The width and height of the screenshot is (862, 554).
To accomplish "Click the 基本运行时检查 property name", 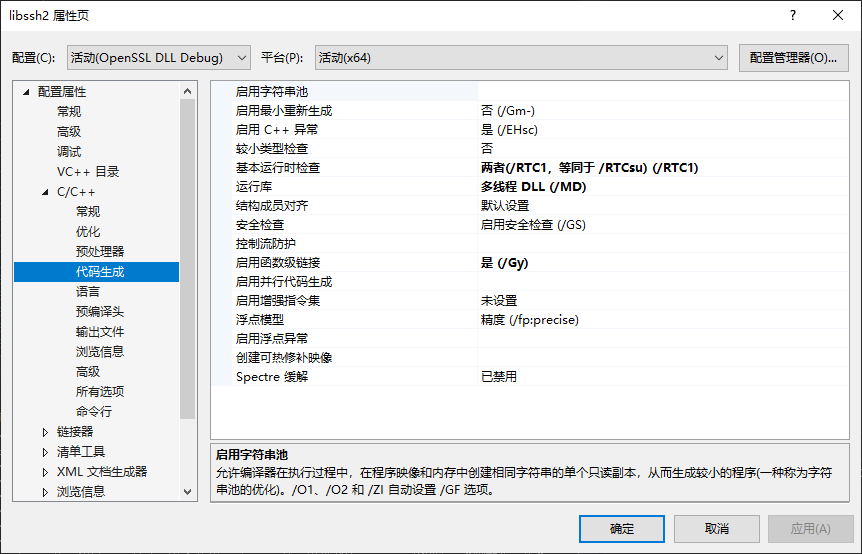I will coord(278,168).
